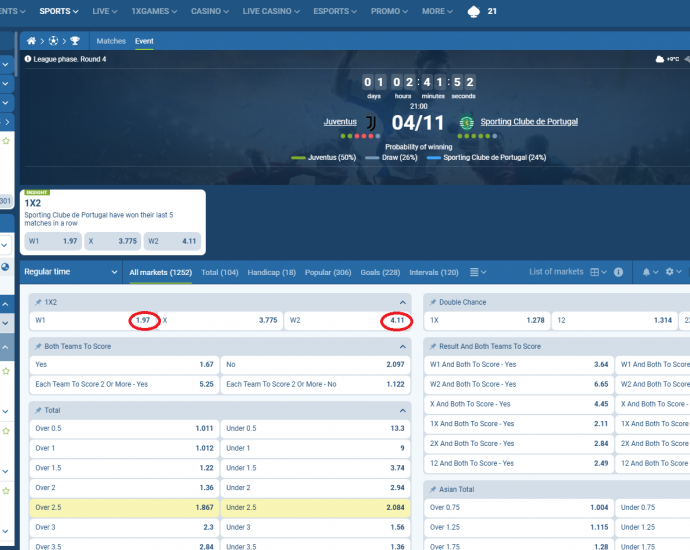This screenshot has width=690, height=550.
Task: Select Double Chance 12 at 1.314
Action: (614, 320)
